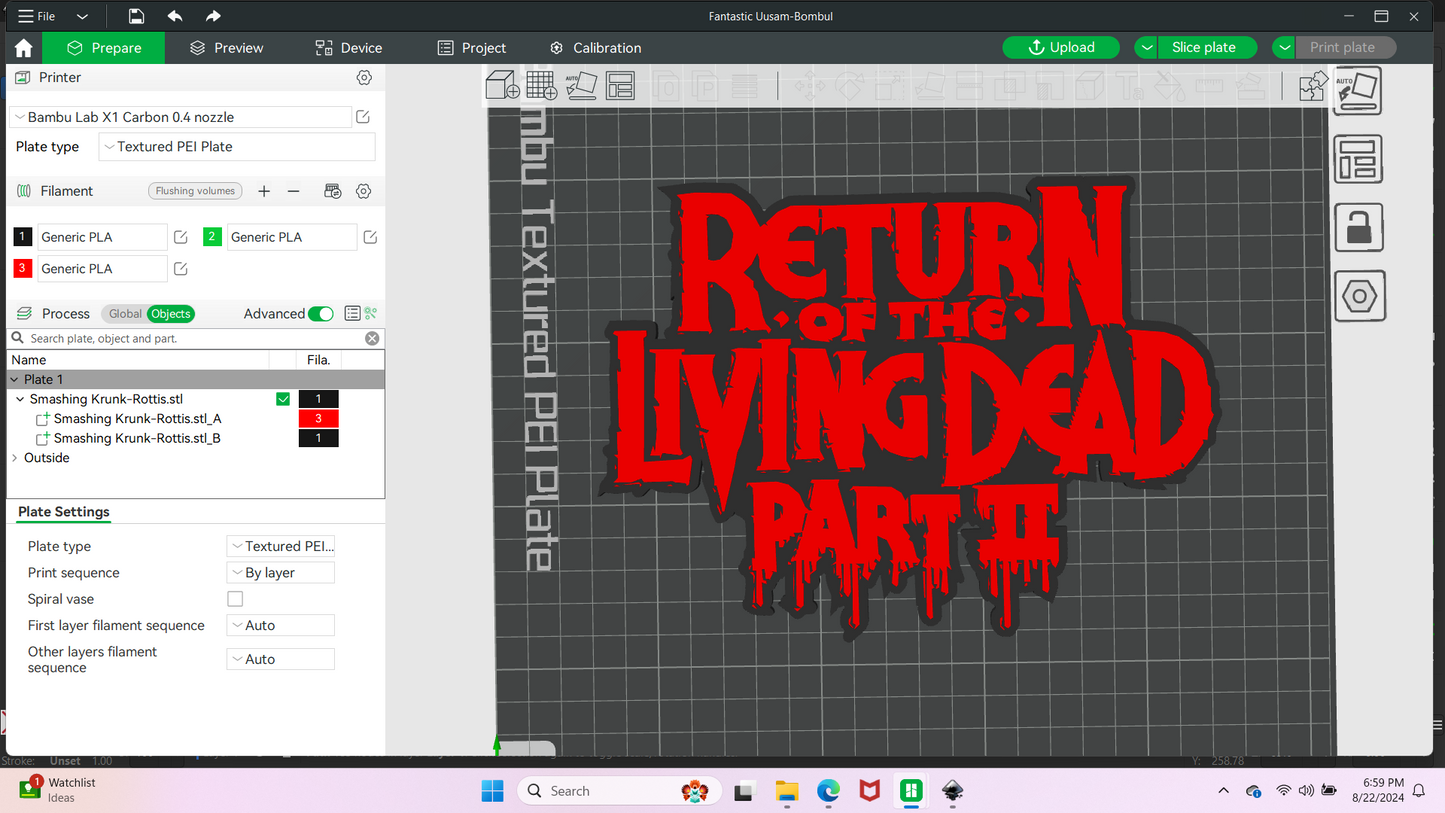The width and height of the screenshot is (1445, 813).
Task: Edit the Bambu Lab X1 Carbon preset
Action: [x=363, y=117]
